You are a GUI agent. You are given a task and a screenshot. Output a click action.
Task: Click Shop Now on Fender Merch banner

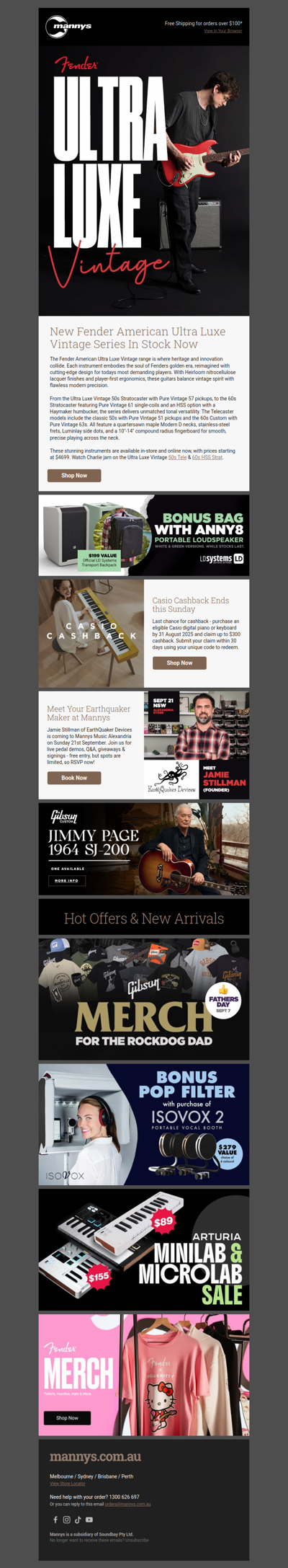[68, 1417]
